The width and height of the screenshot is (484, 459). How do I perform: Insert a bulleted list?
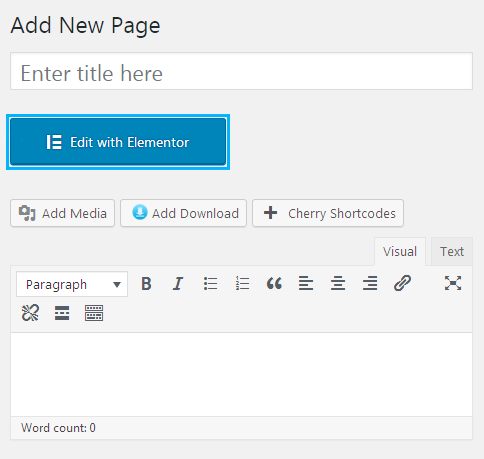(x=210, y=284)
